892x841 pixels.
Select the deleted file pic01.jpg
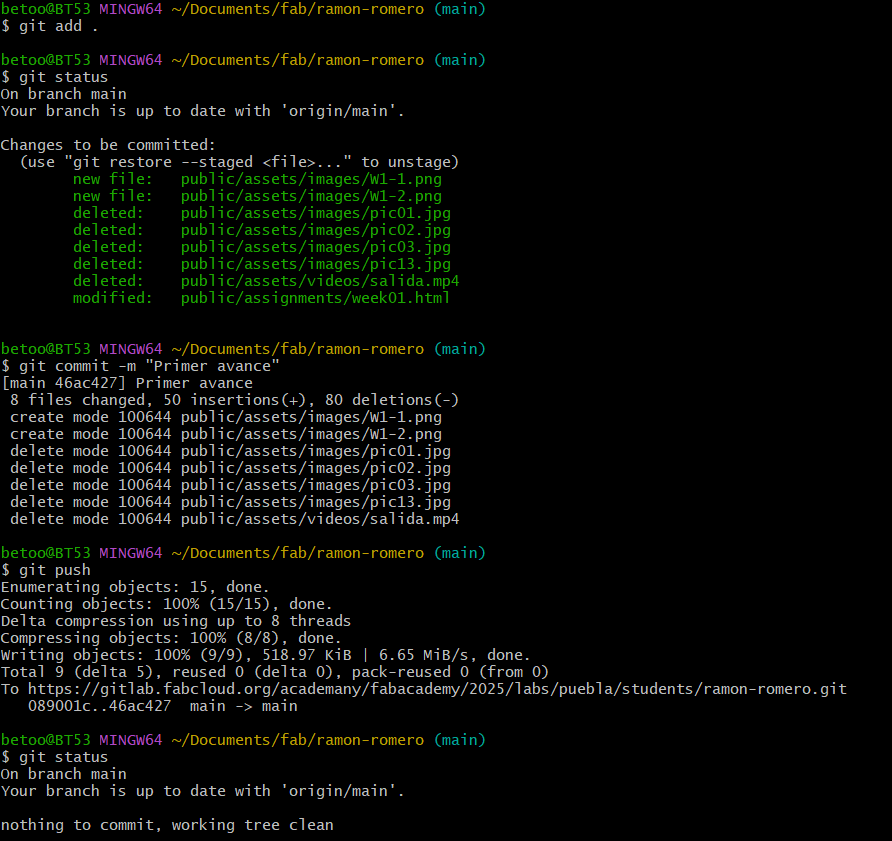coord(314,213)
